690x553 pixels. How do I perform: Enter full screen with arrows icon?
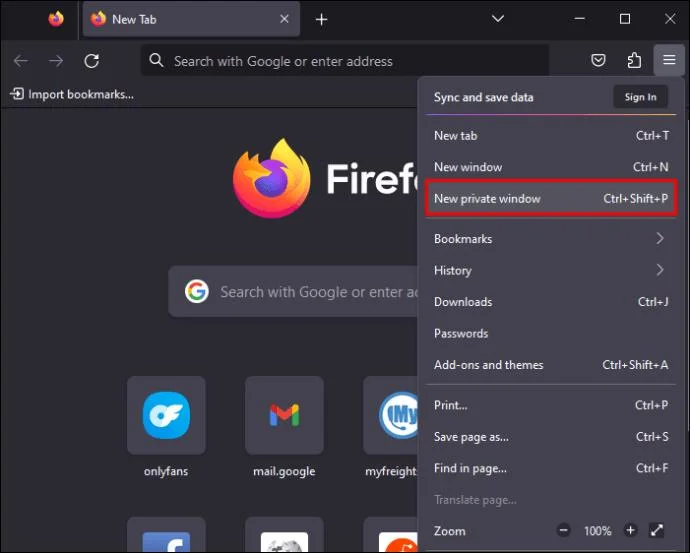point(657,530)
